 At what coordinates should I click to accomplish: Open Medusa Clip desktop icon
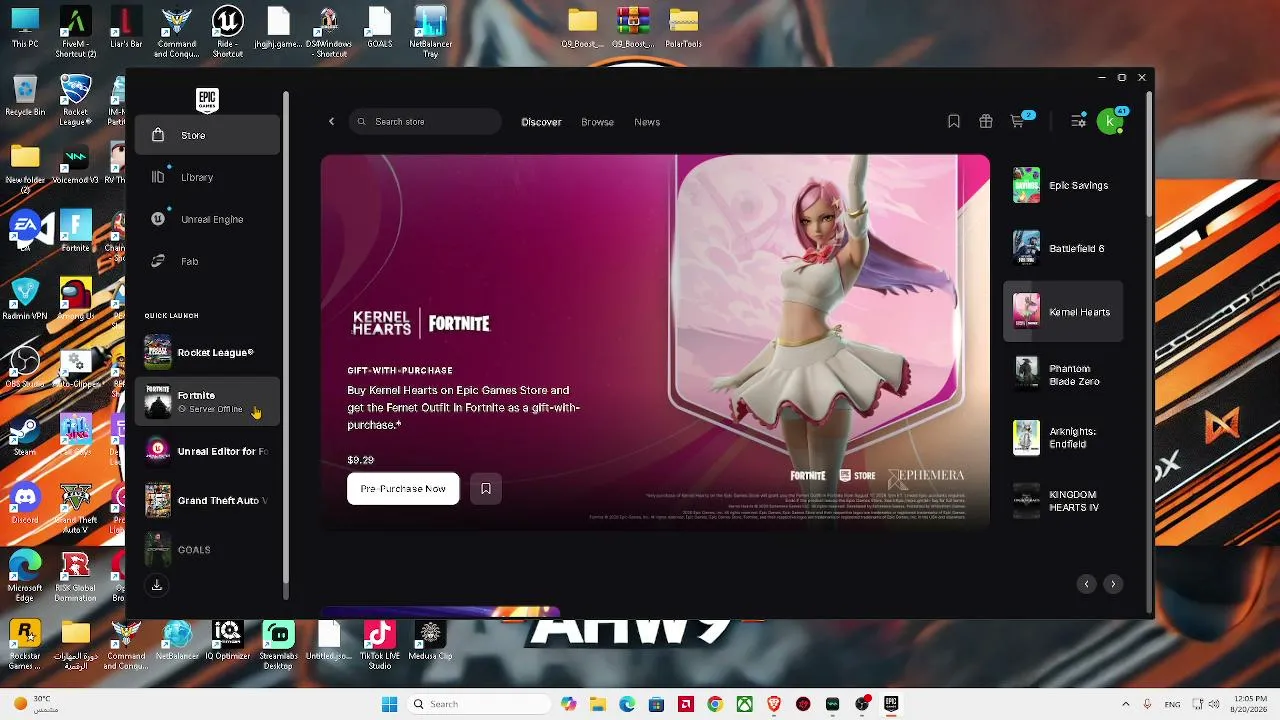coord(430,642)
